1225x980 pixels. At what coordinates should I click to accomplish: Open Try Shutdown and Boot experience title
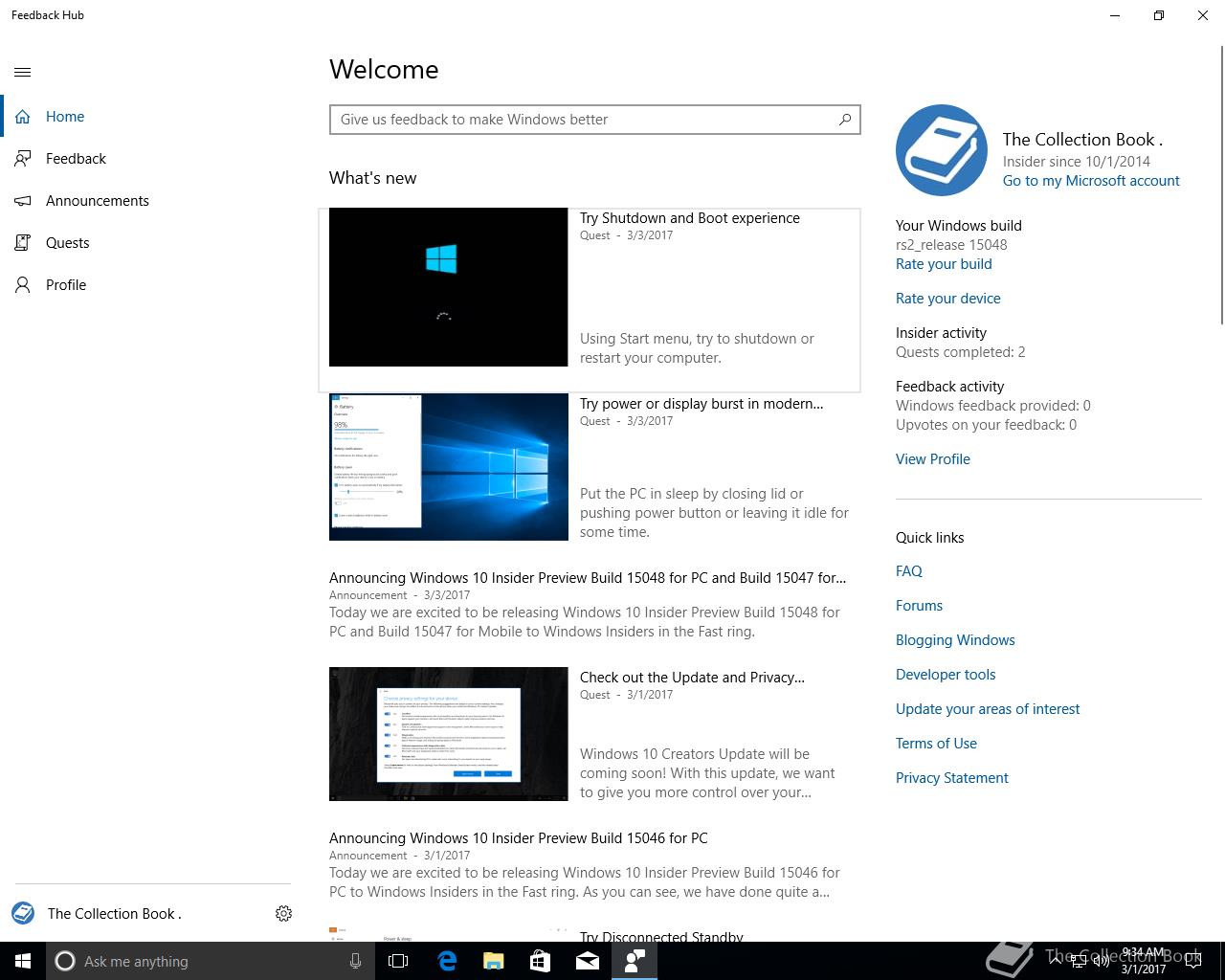pos(689,218)
